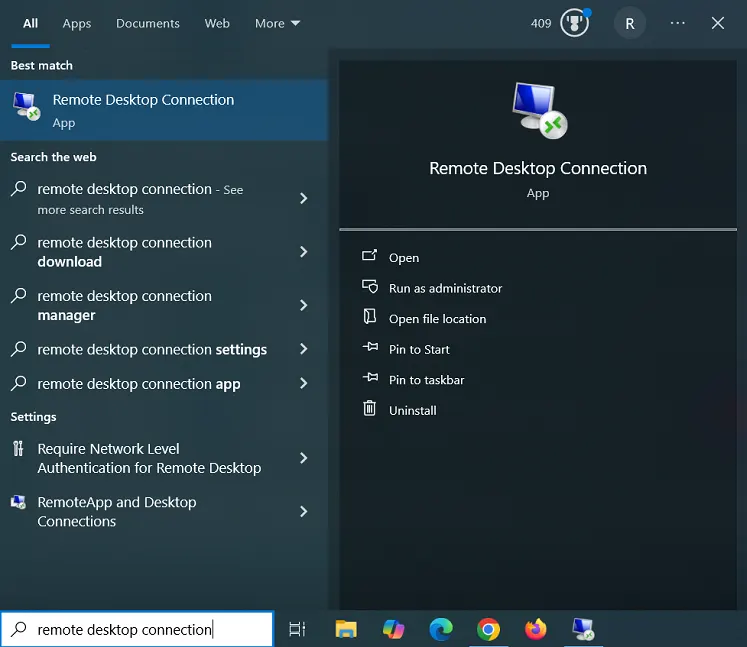Choose Pin to Start
The image size is (747, 647).
419,349
